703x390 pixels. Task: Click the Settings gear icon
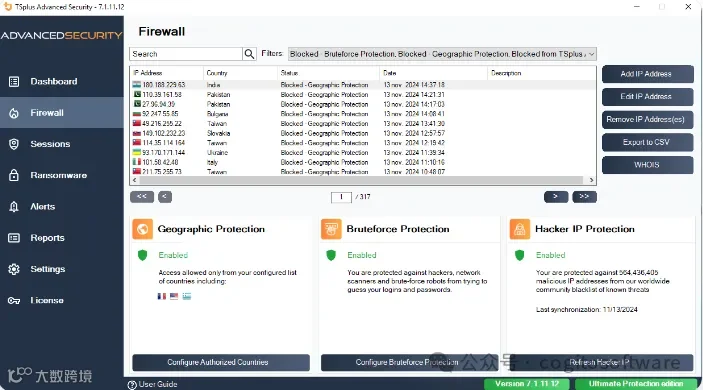click(14, 269)
